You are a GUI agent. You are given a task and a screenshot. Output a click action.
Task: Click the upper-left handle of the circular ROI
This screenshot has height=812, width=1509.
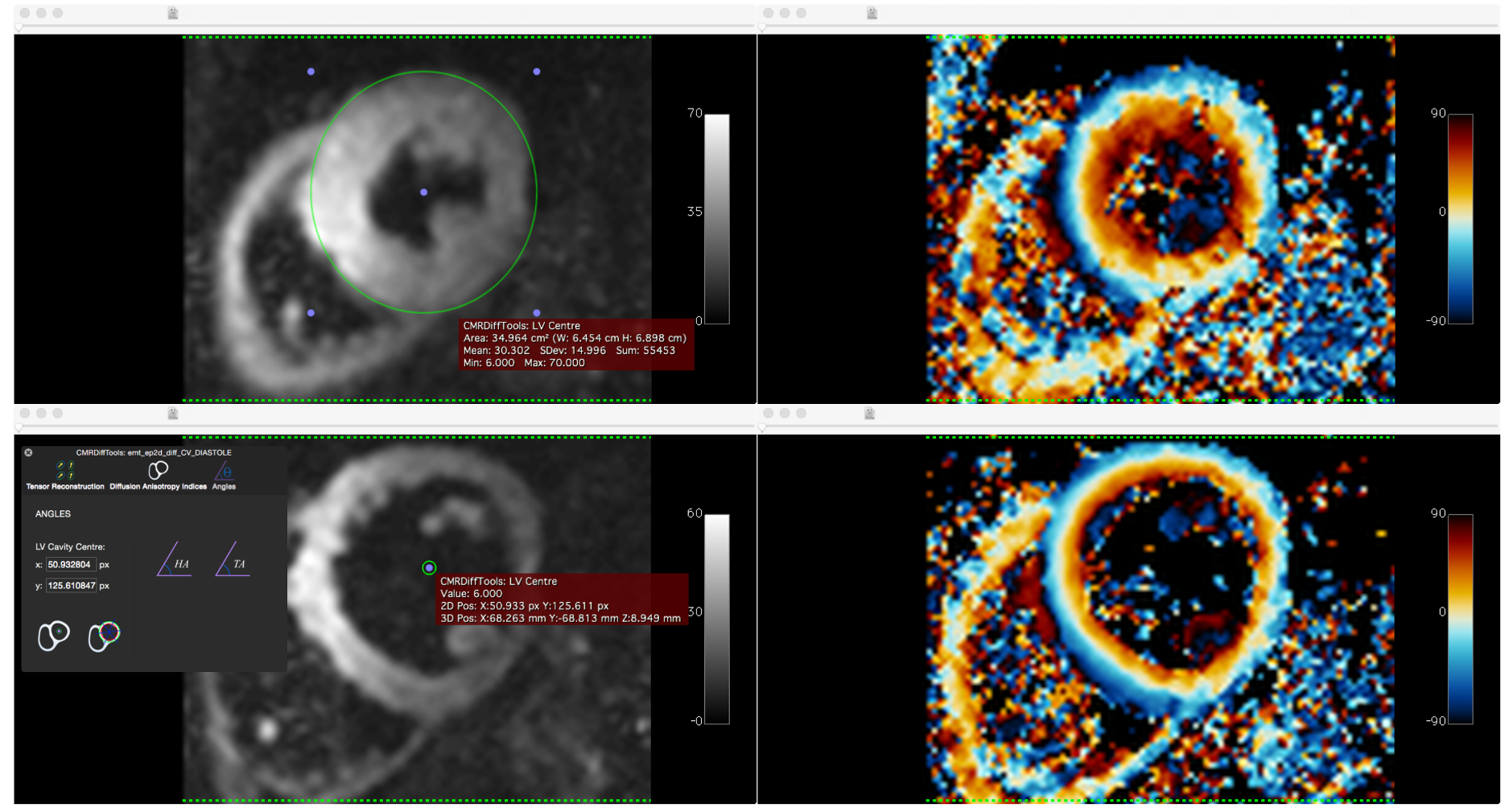coord(311,72)
